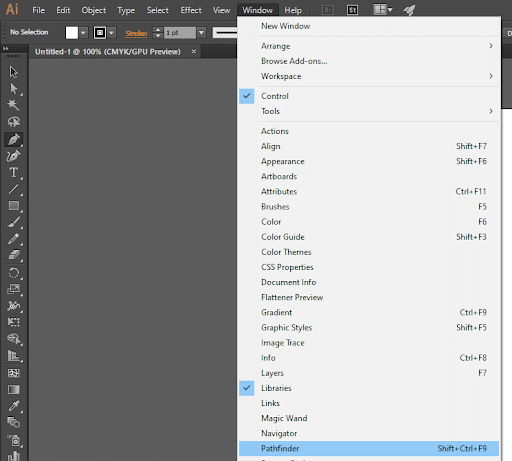Click the orange Stroke link
This screenshot has height=461, width=512.
pyautogui.click(x=136, y=33)
